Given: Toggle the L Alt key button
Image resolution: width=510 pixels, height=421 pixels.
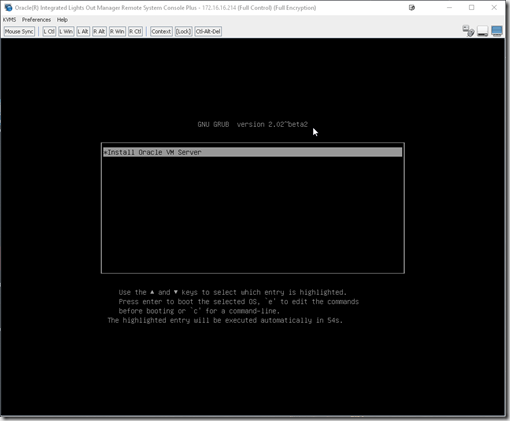Looking at the screenshot, I should click(x=83, y=31).
